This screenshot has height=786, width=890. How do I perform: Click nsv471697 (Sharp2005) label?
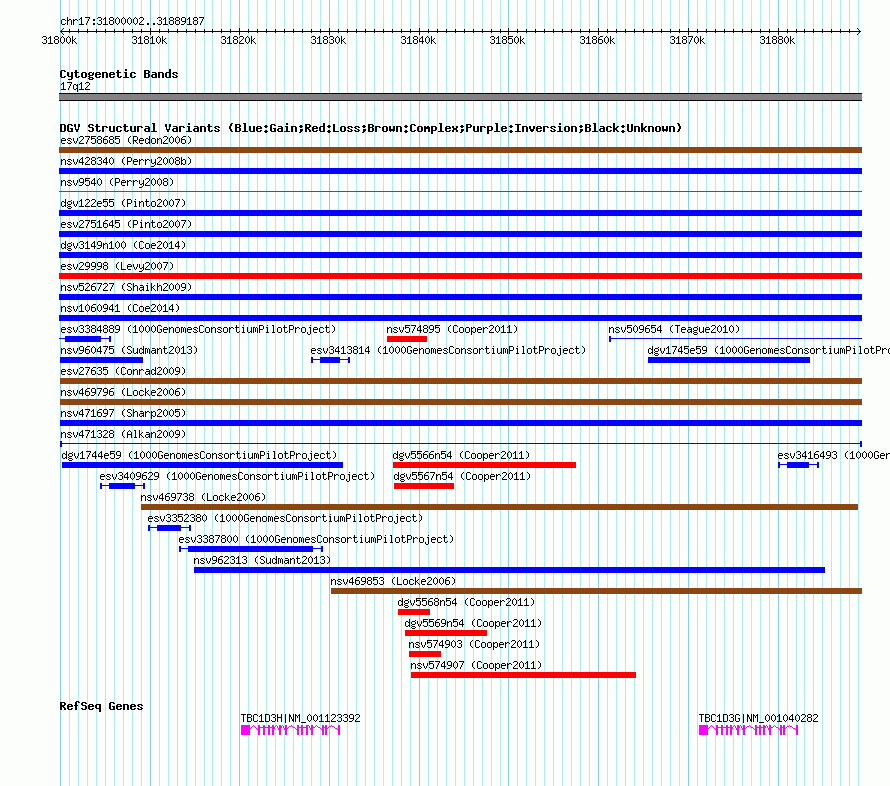coord(123,413)
